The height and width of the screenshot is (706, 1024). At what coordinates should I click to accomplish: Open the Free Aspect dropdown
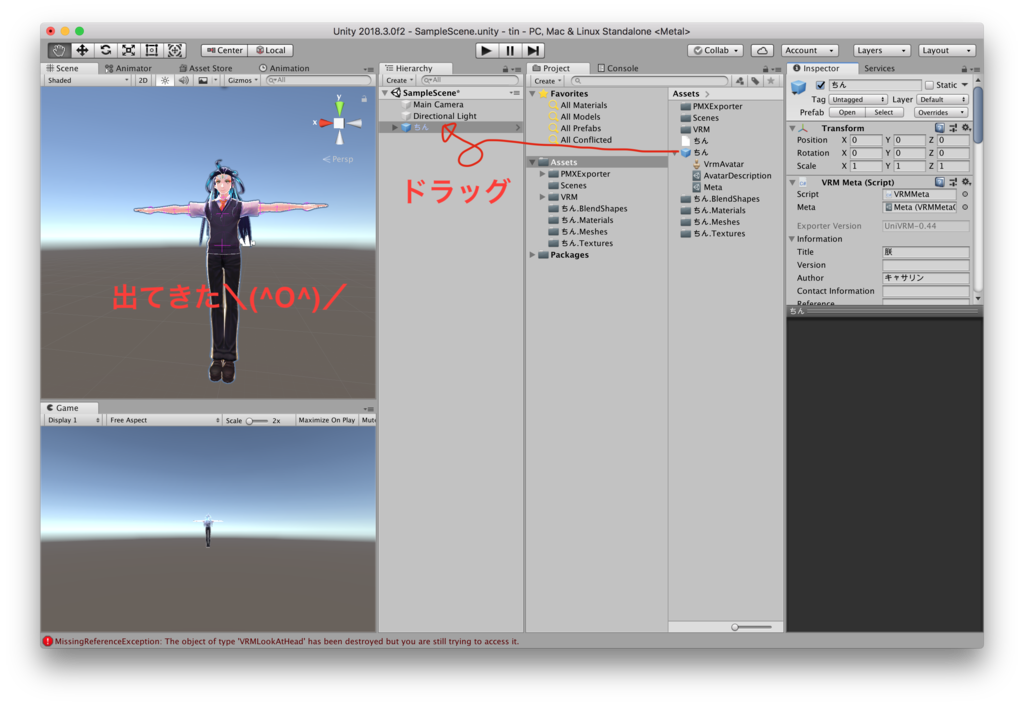[x=164, y=420]
